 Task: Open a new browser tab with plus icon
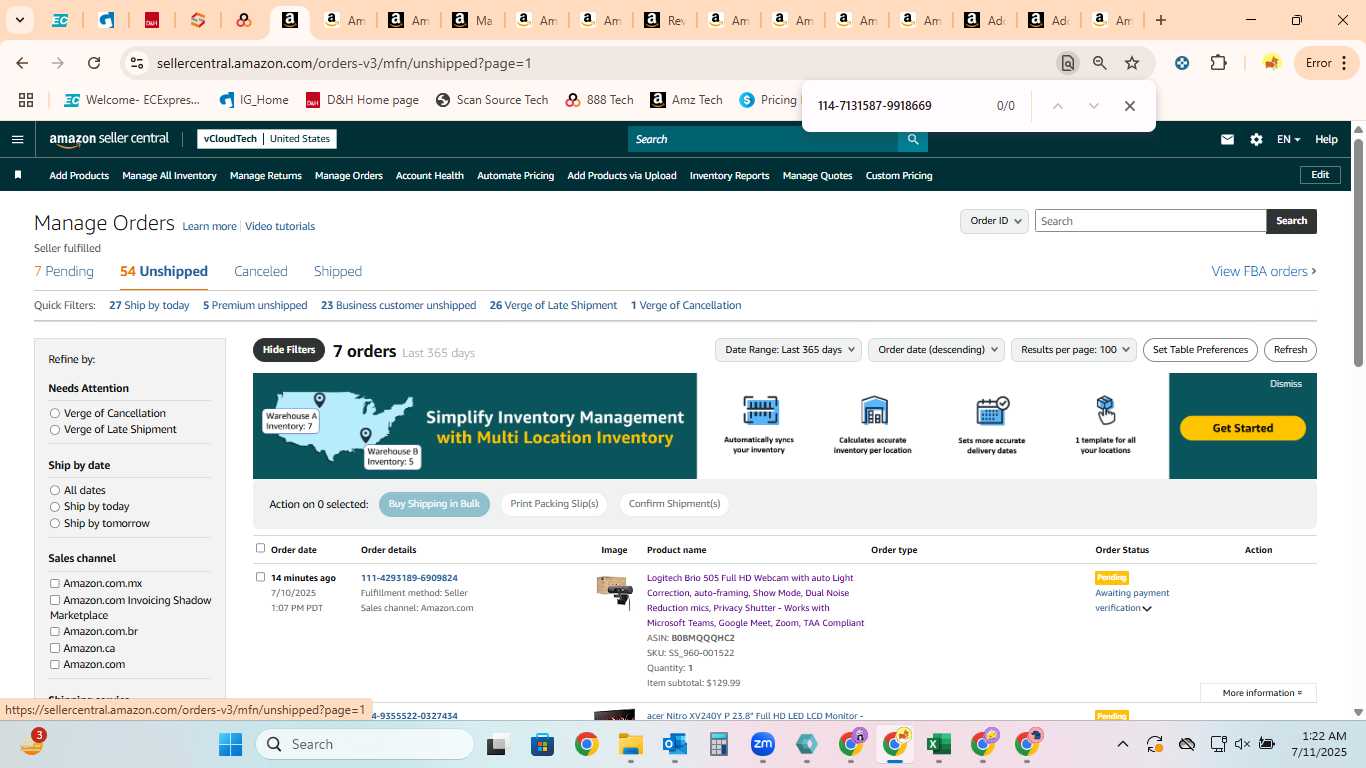[x=1160, y=20]
